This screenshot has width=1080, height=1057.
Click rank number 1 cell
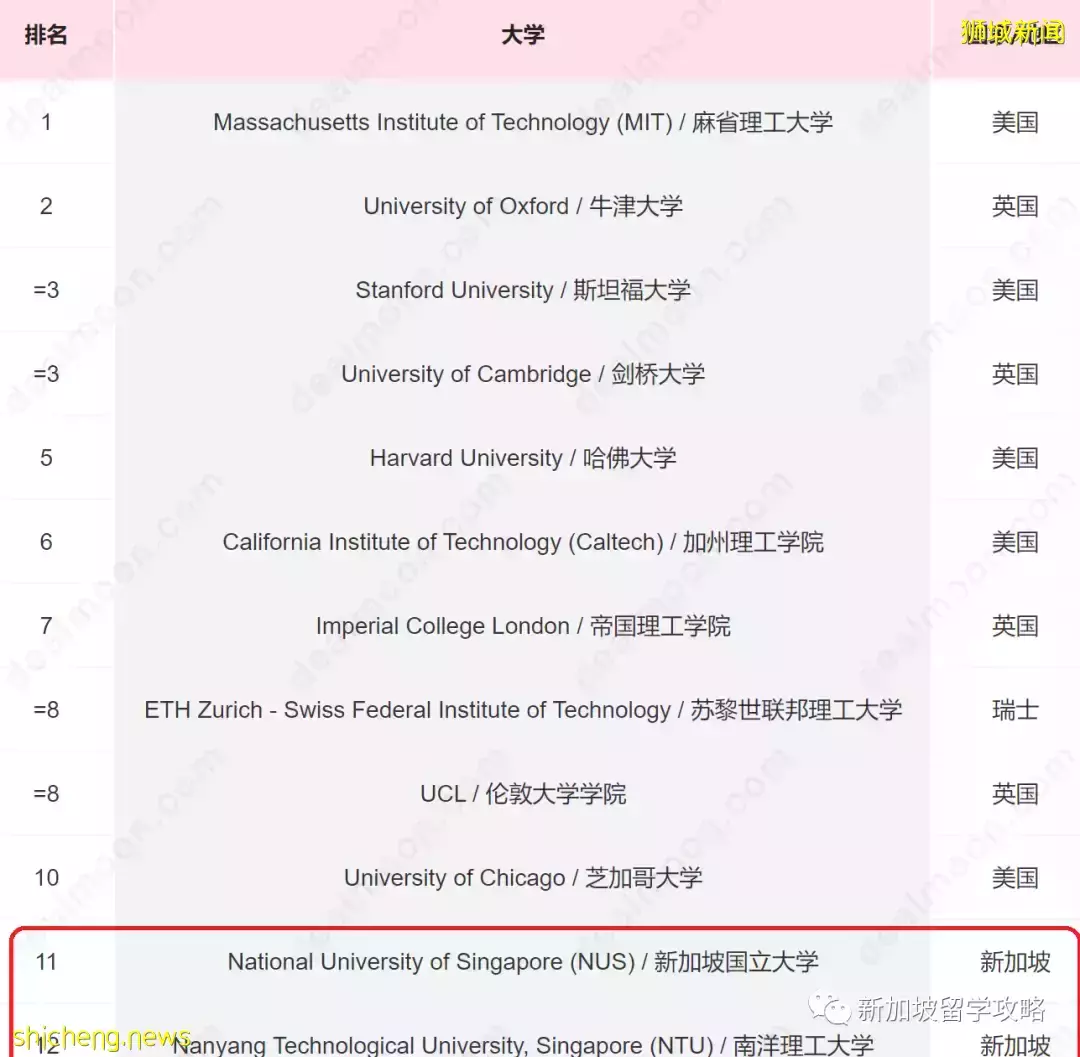pos(46,123)
